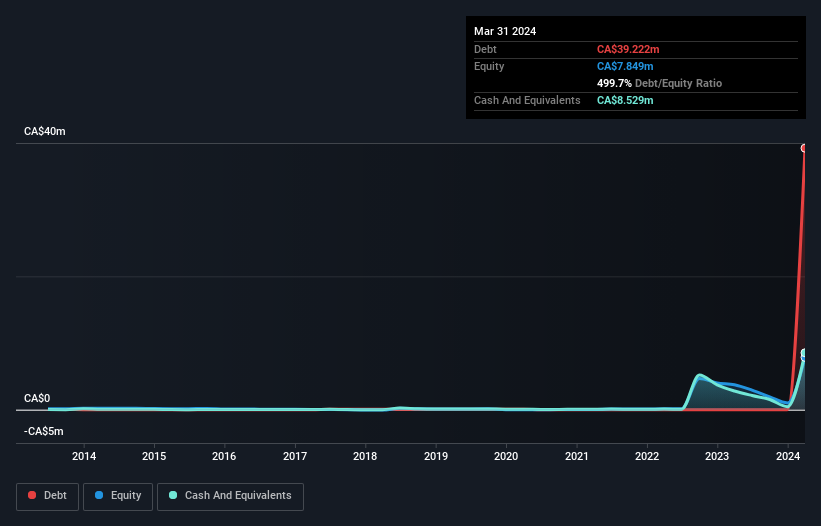This screenshot has height=526, width=821.
Task: Click the CA$40m y-axis label
Action: [45, 131]
